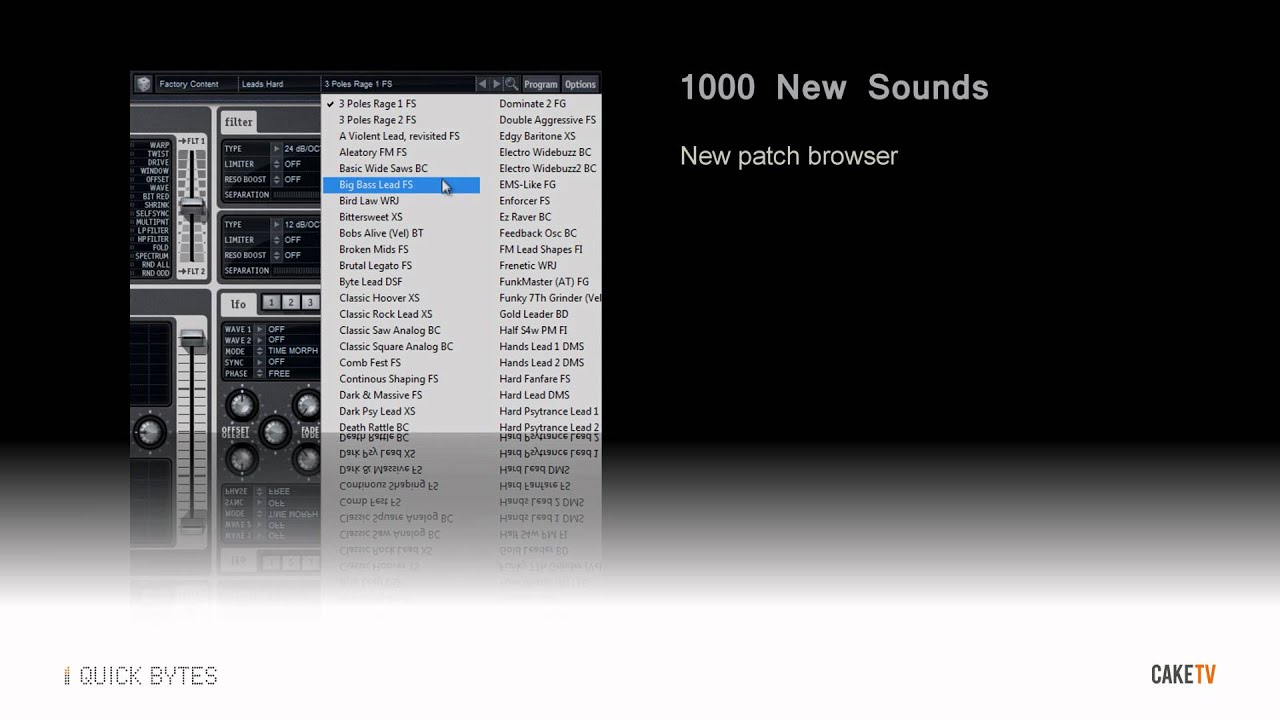Image resolution: width=1280 pixels, height=720 pixels.
Task: Click the LFO OFFSET knob
Action: coord(240,406)
